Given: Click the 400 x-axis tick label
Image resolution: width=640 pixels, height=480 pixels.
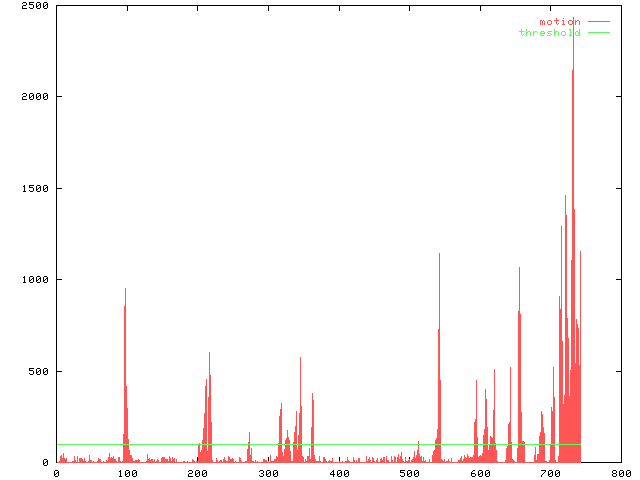Looking at the screenshot, I should point(338,473).
